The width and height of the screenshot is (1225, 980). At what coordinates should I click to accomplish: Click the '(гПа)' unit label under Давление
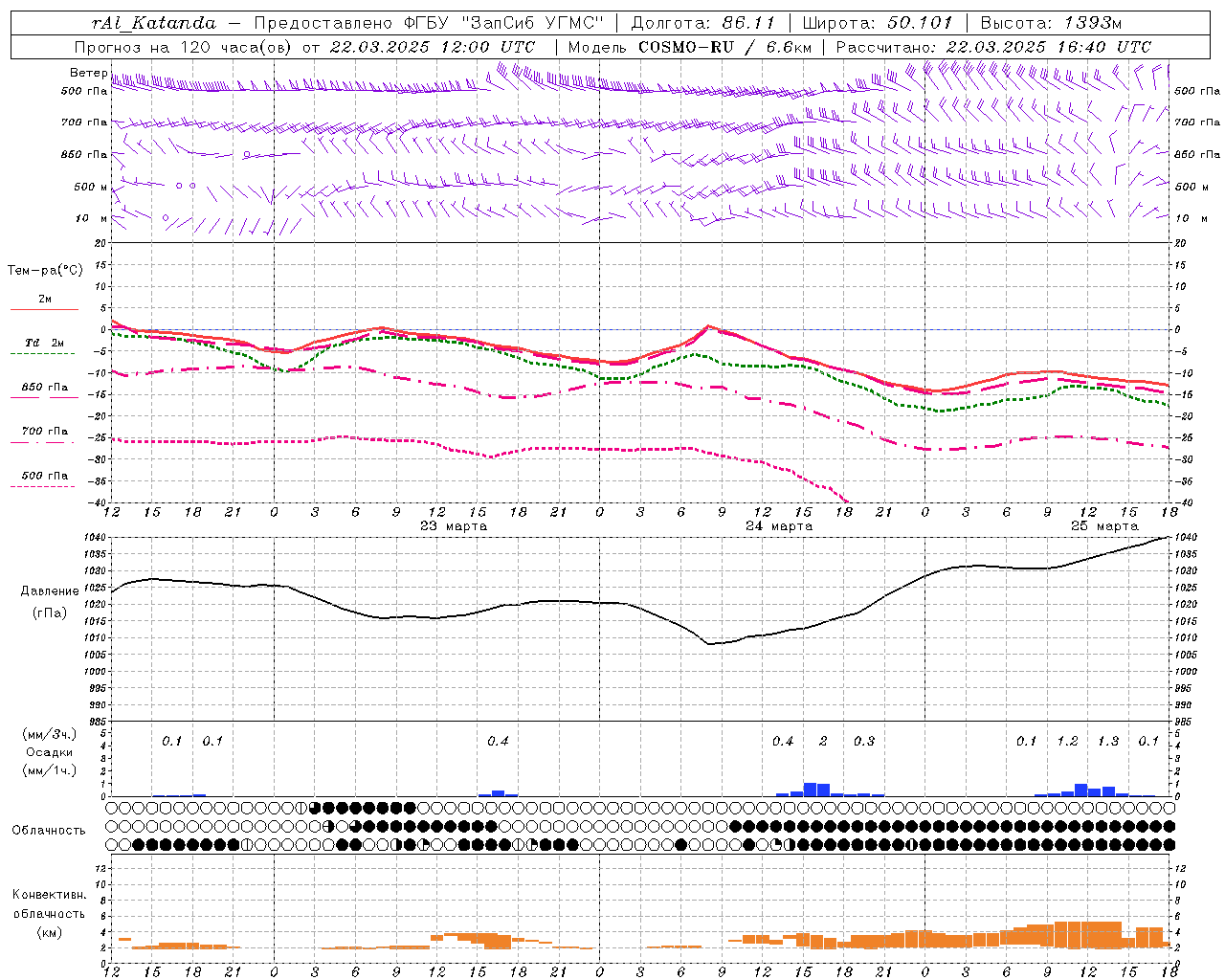50,612
